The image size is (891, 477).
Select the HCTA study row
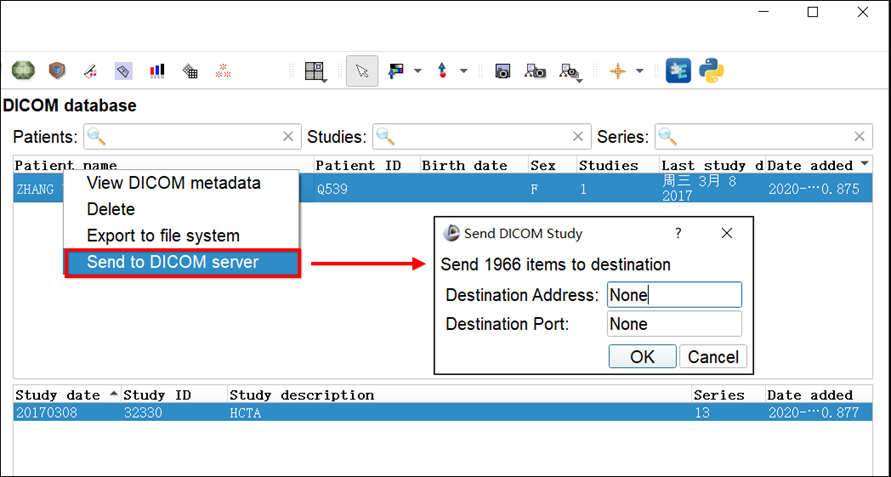(x=350, y=413)
